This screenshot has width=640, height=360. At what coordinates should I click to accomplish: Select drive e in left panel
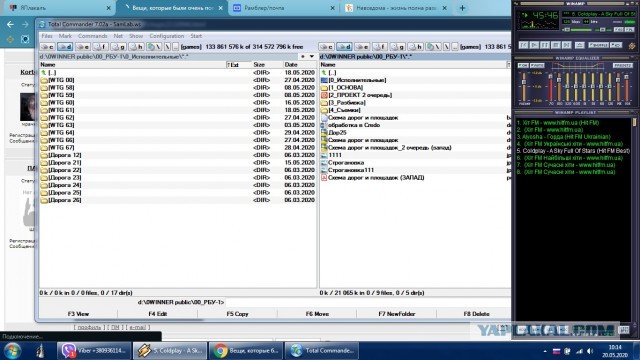82,47
